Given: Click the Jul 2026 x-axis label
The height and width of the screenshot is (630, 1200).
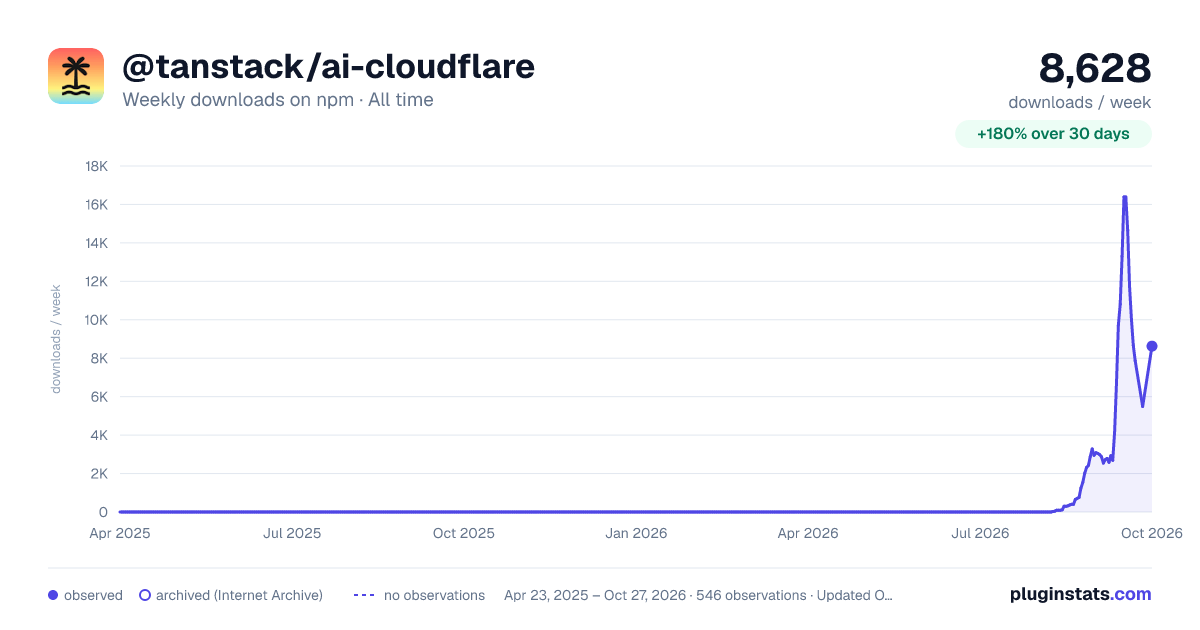Looking at the screenshot, I should [x=980, y=533].
